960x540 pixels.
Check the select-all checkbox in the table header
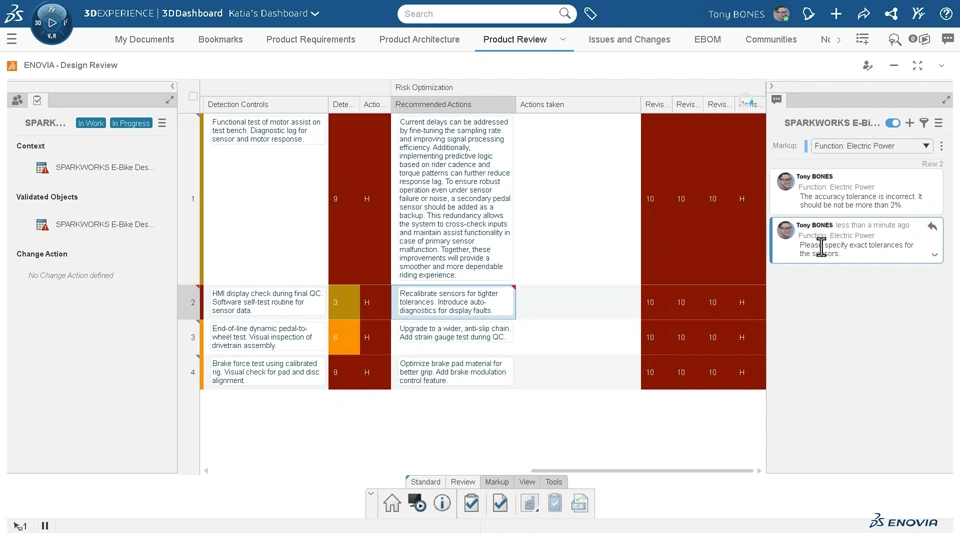pos(193,97)
